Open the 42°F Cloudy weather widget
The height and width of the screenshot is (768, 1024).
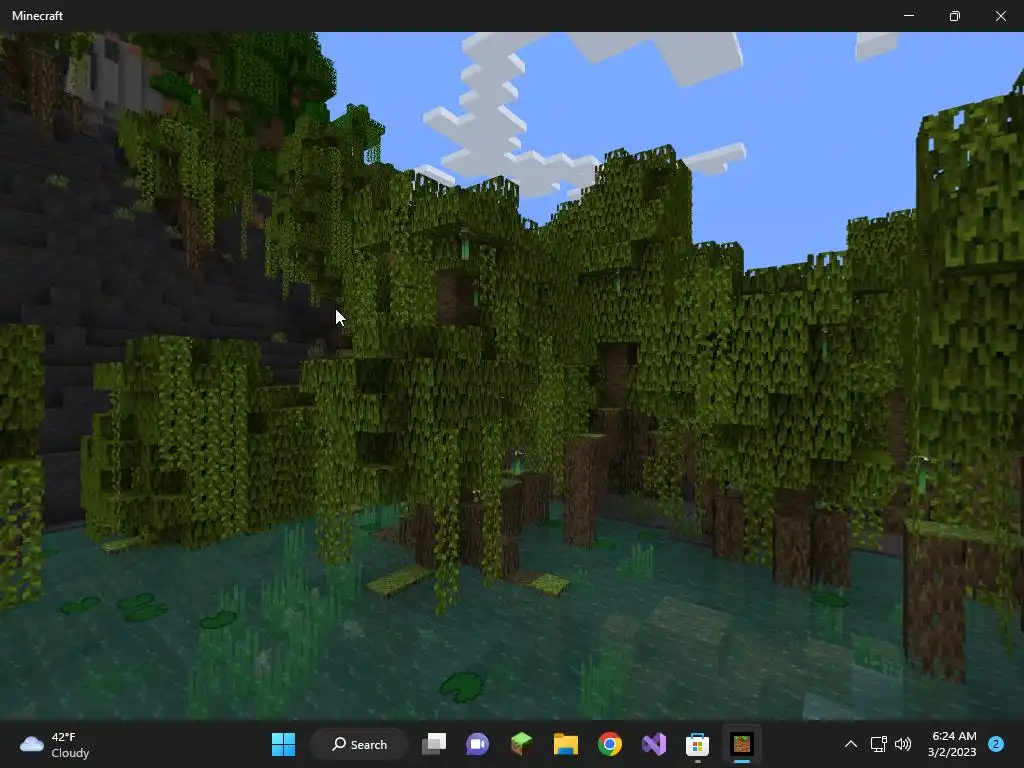click(x=55, y=744)
